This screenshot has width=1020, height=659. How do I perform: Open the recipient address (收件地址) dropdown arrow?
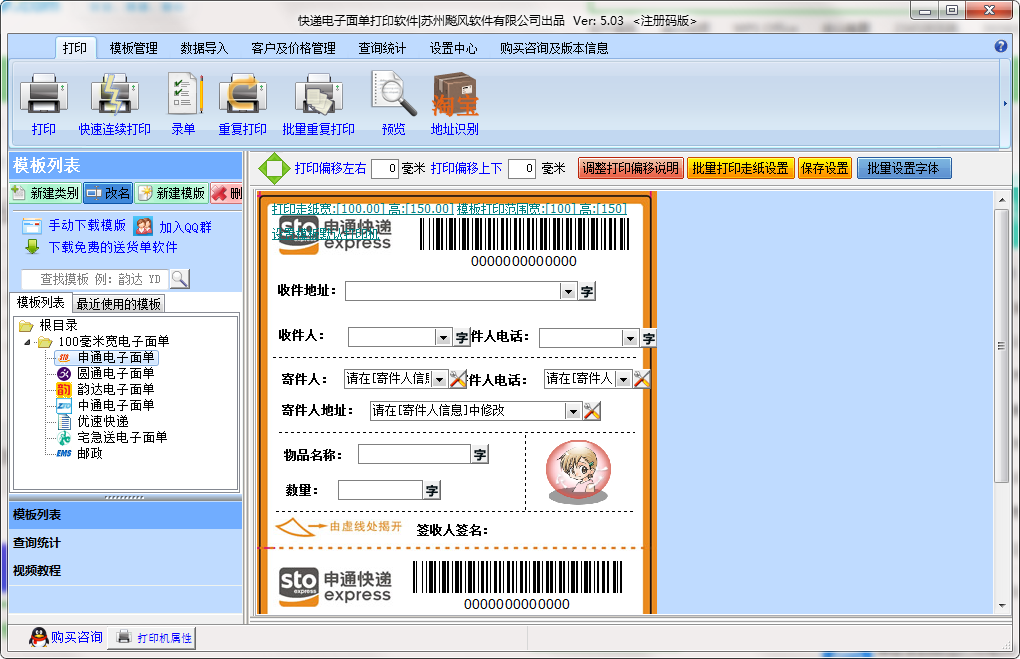568,291
